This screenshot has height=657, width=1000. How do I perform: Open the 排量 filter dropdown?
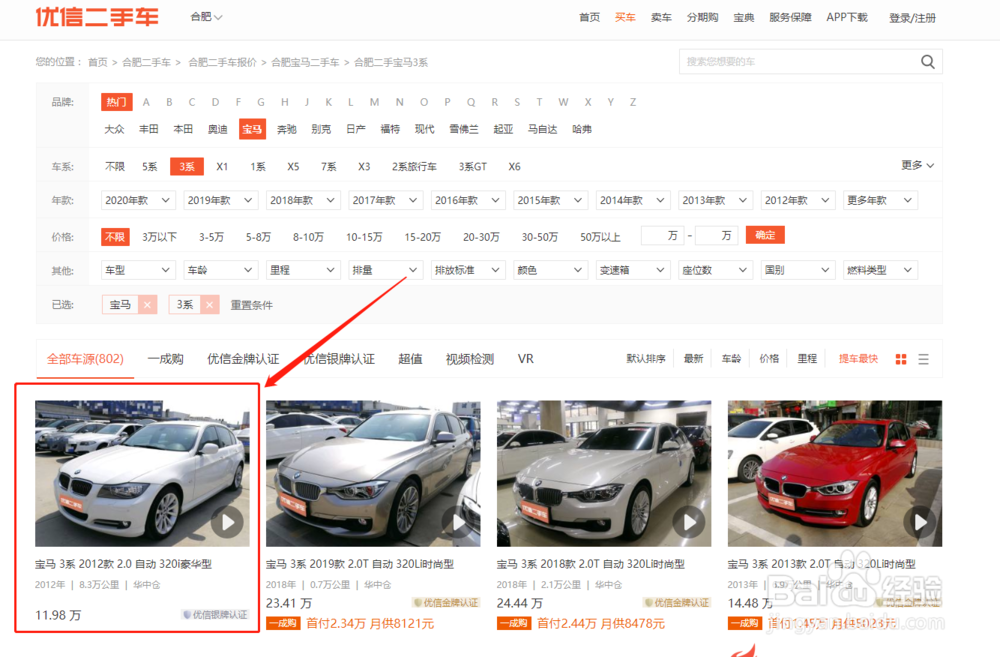385,270
